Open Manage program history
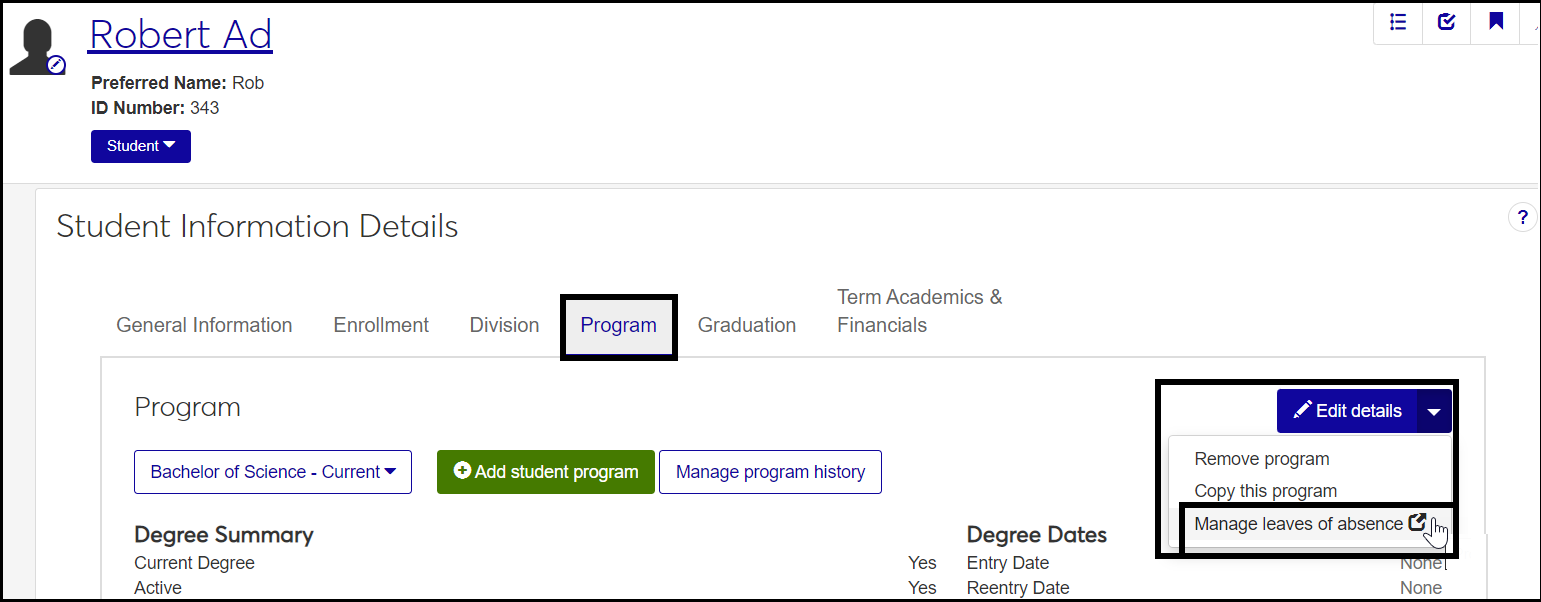Viewport: 1541px width, 602px height. (770, 472)
